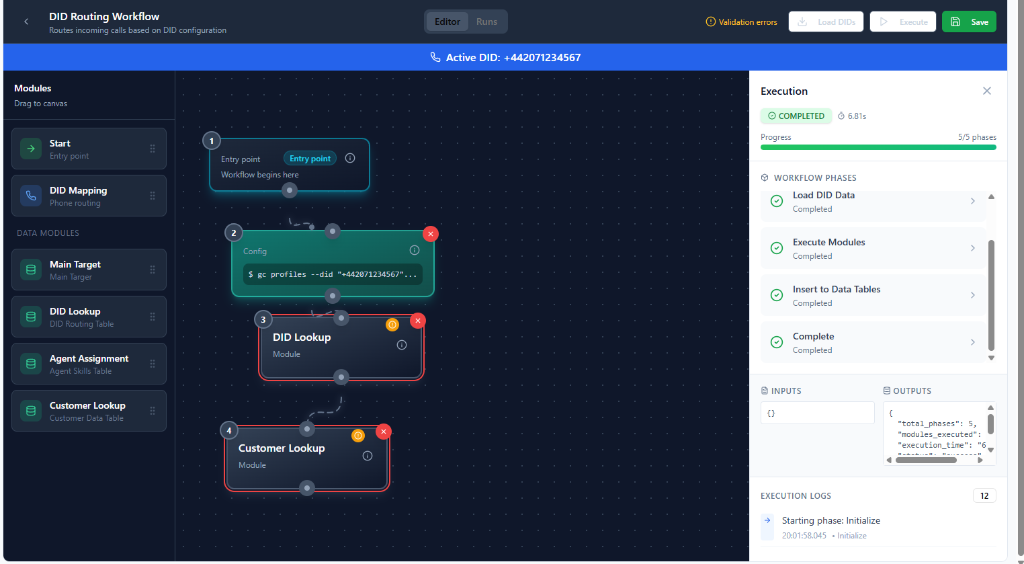Screen dimensions: 1024x564
Task: Click the orange warning badge on DID Lookup node
Action: click(392, 324)
